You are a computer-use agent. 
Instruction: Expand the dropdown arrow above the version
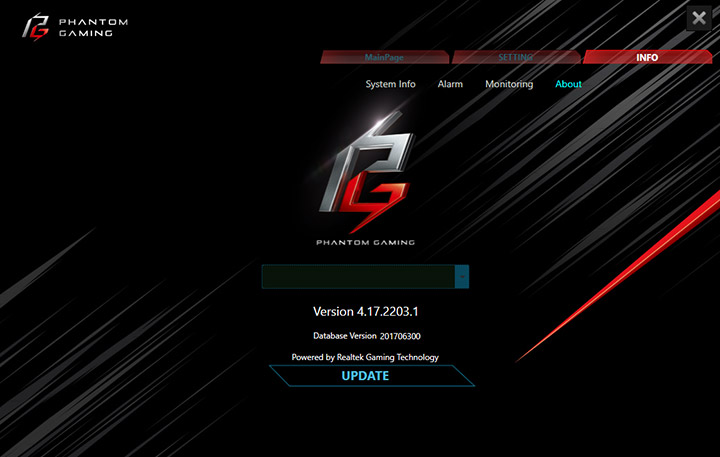[462, 276]
